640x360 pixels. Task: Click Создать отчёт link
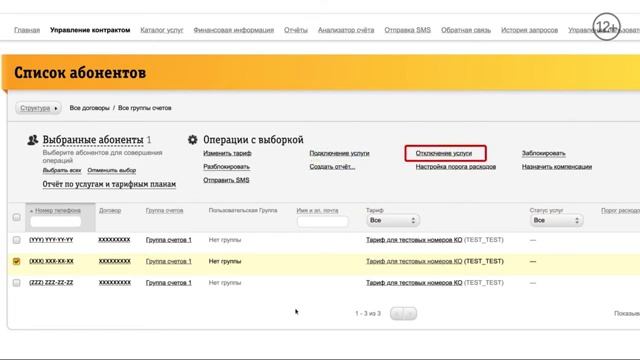point(332,167)
